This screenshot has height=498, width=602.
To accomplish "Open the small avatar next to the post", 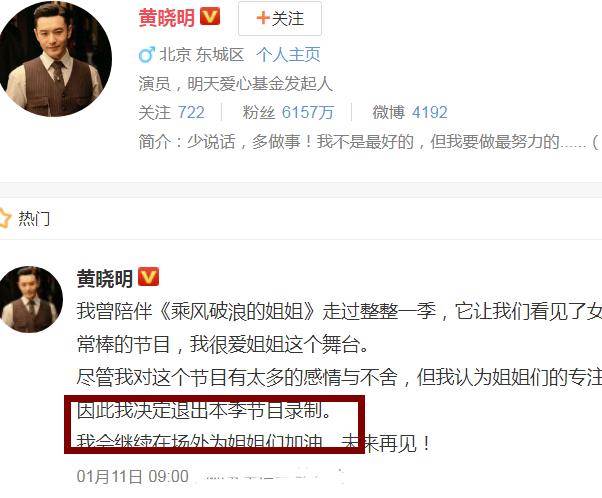I will click(x=31, y=299).
